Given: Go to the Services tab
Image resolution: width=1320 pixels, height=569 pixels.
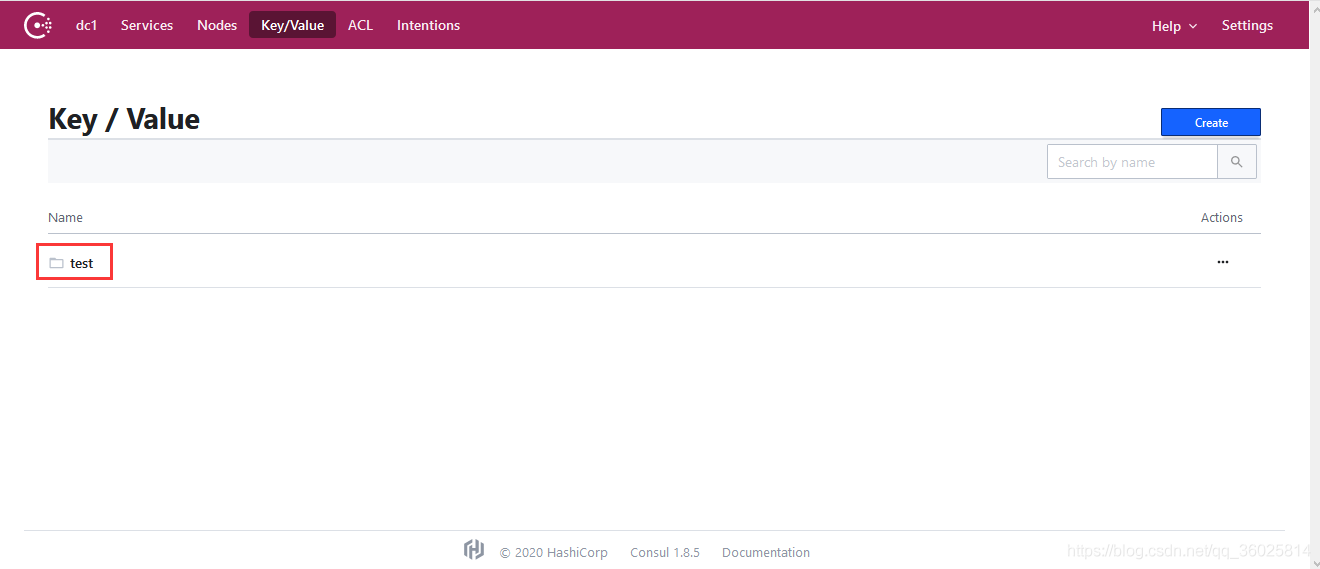Looking at the screenshot, I should tap(147, 25).
